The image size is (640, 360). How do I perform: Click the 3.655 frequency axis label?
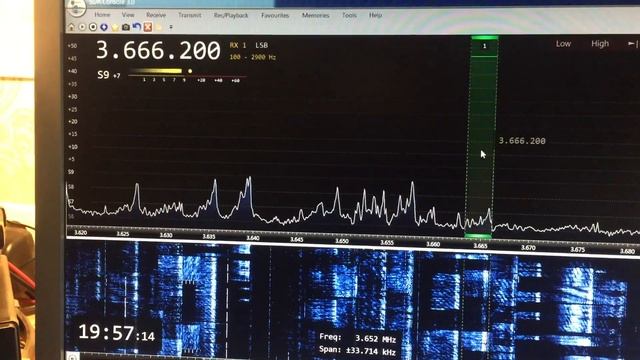387,242
